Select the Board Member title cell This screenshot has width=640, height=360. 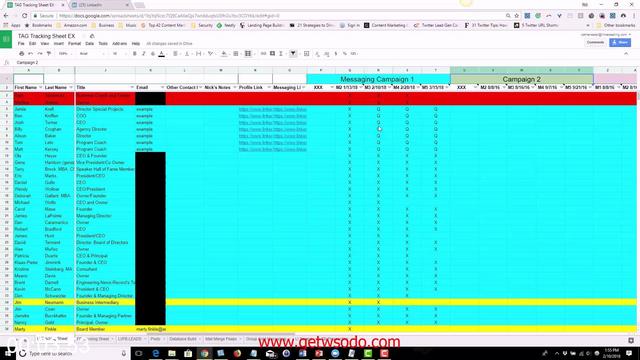pos(105,329)
